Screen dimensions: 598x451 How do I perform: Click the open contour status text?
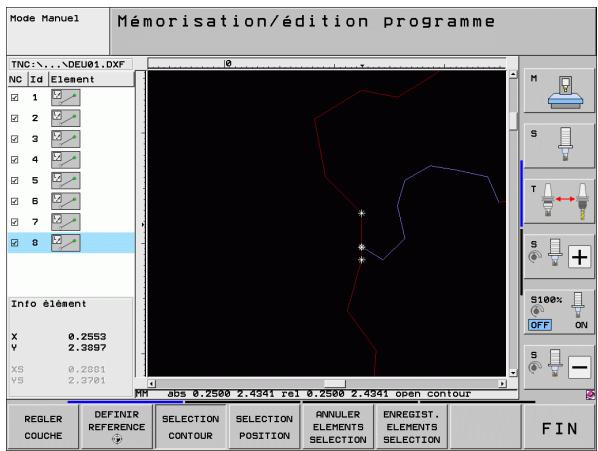pyautogui.click(x=433, y=393)
